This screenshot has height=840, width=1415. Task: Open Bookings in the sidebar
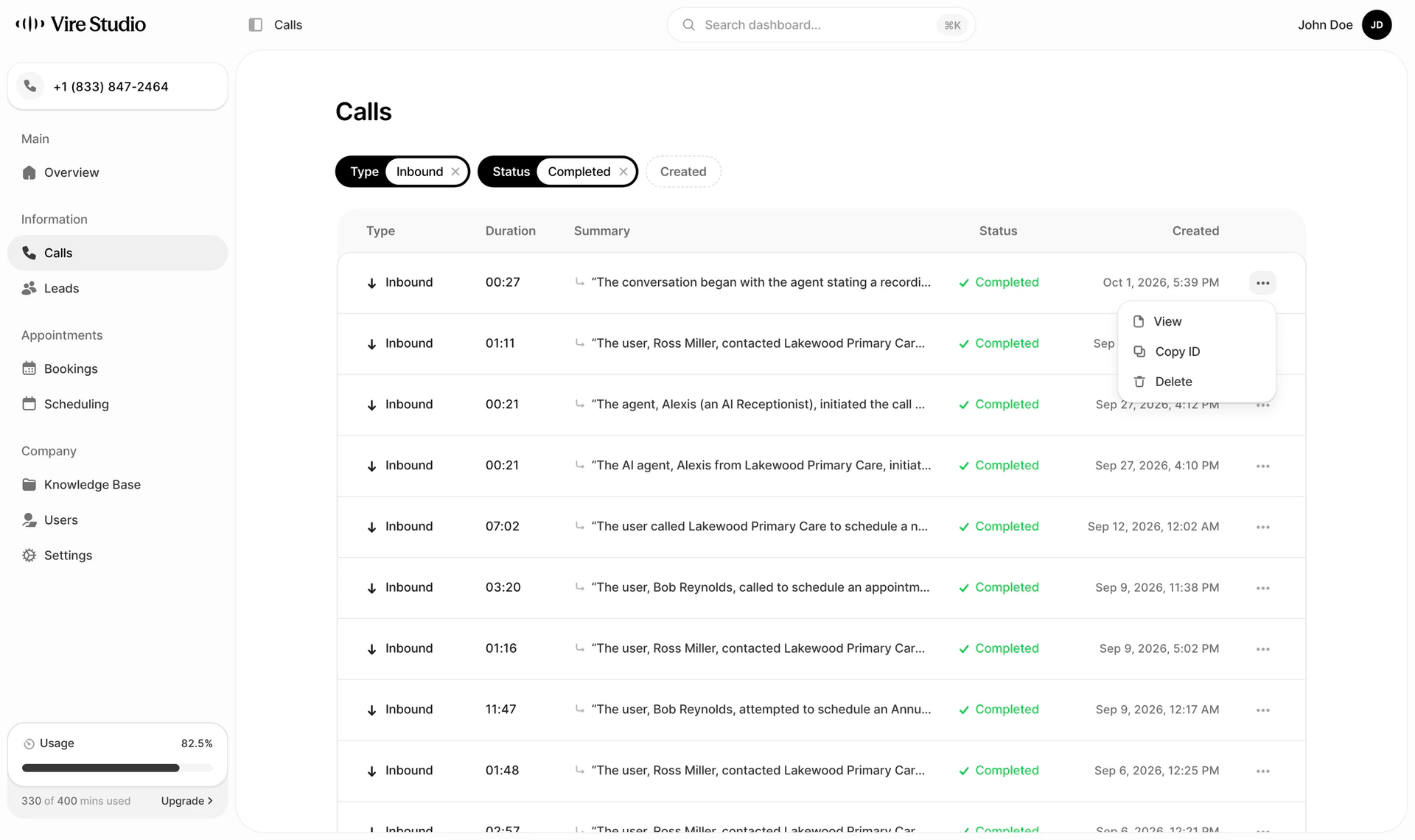pyautogui.click(x=117, y=368)
